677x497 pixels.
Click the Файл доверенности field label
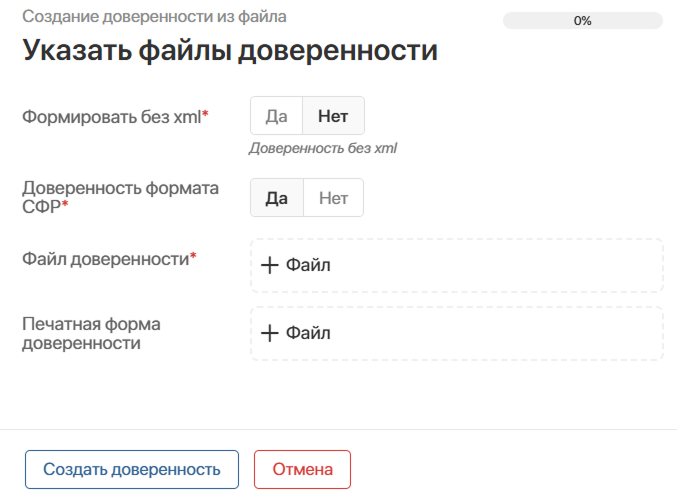point(108,258)
